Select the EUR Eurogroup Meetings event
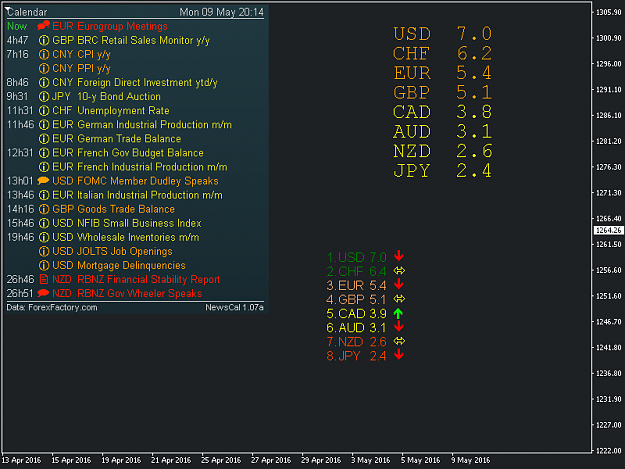 click(110, 26)
